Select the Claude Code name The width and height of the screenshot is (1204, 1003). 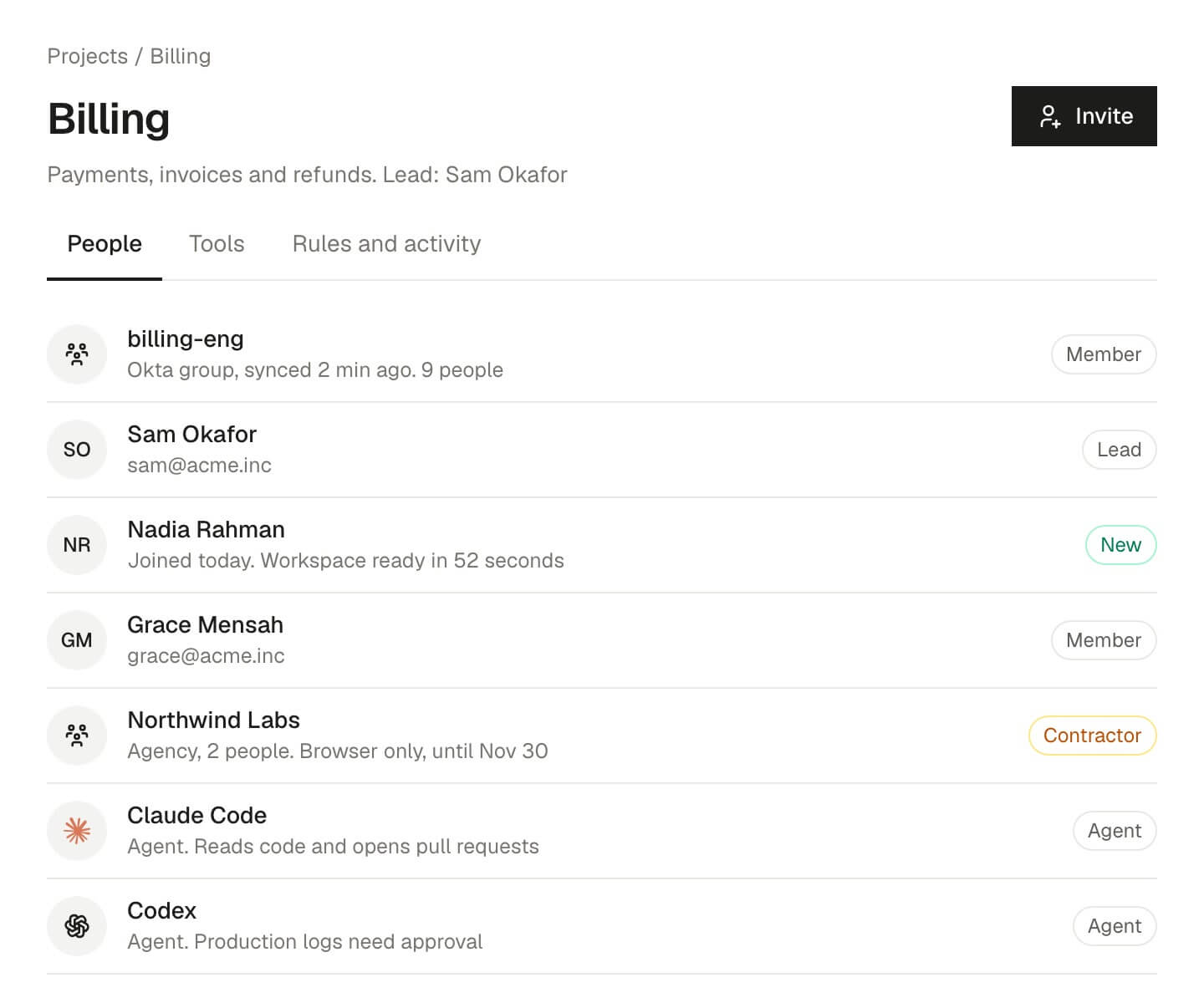196,816
